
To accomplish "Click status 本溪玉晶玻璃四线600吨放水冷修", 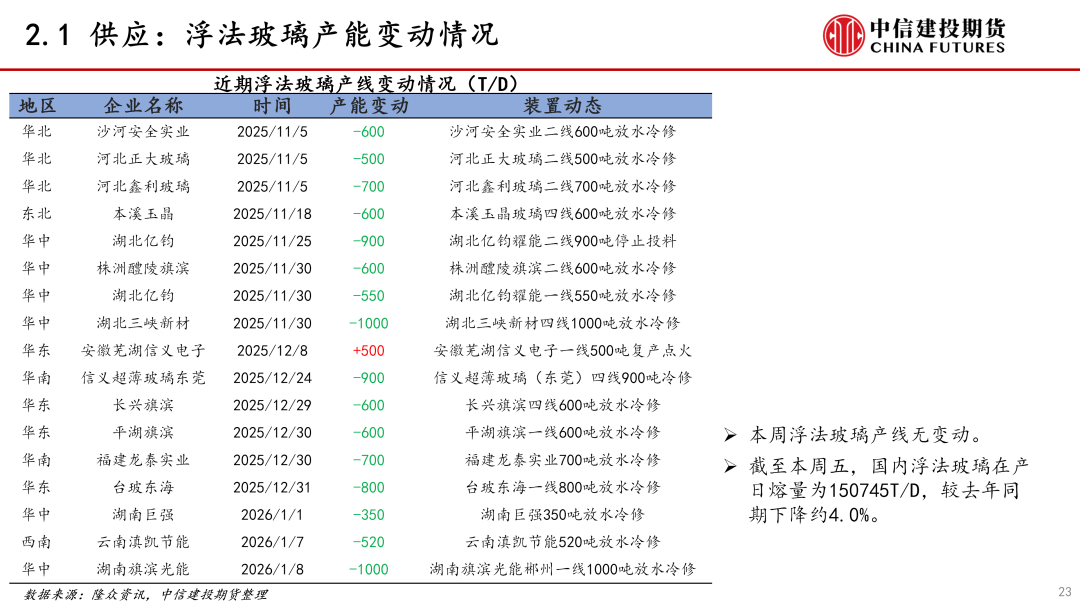I will (x=563, y=214).
